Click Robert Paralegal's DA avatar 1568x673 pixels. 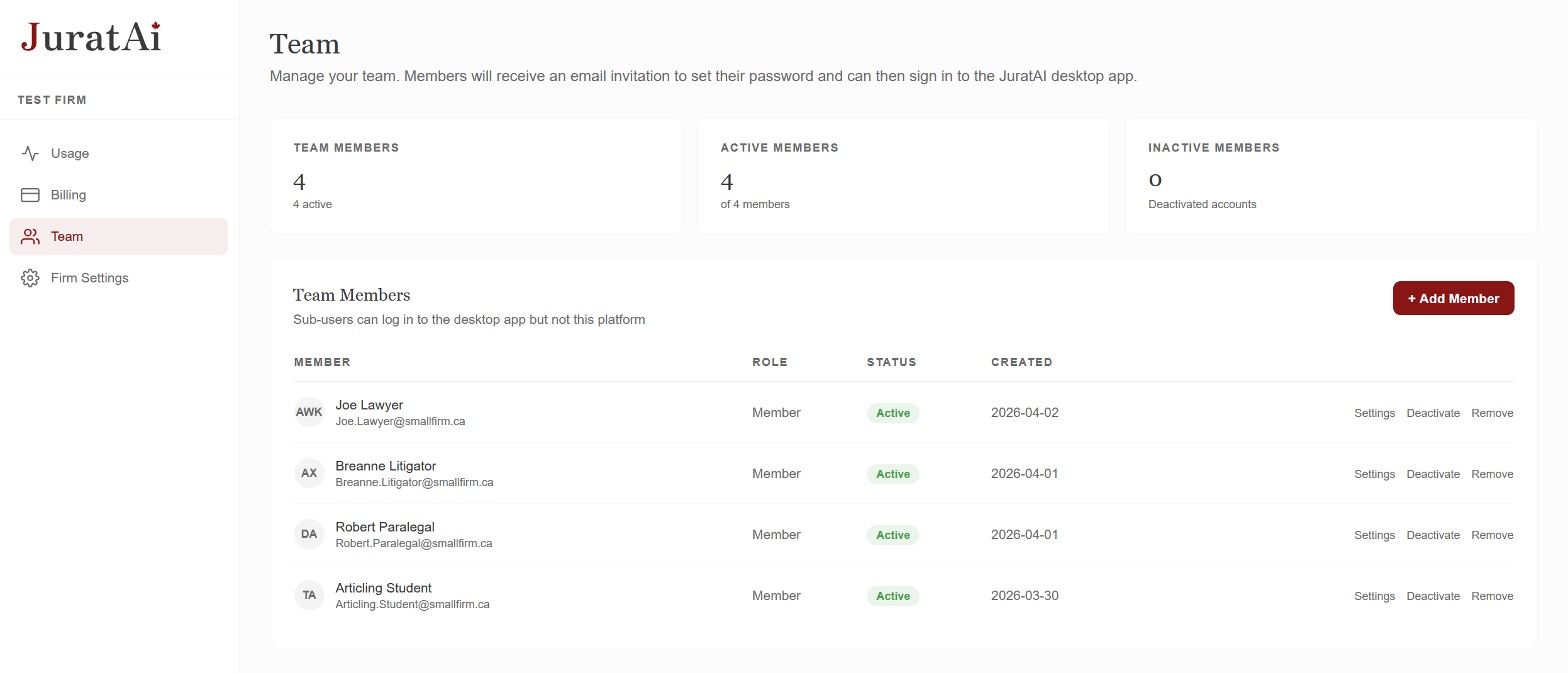click(x=309, y=534)
